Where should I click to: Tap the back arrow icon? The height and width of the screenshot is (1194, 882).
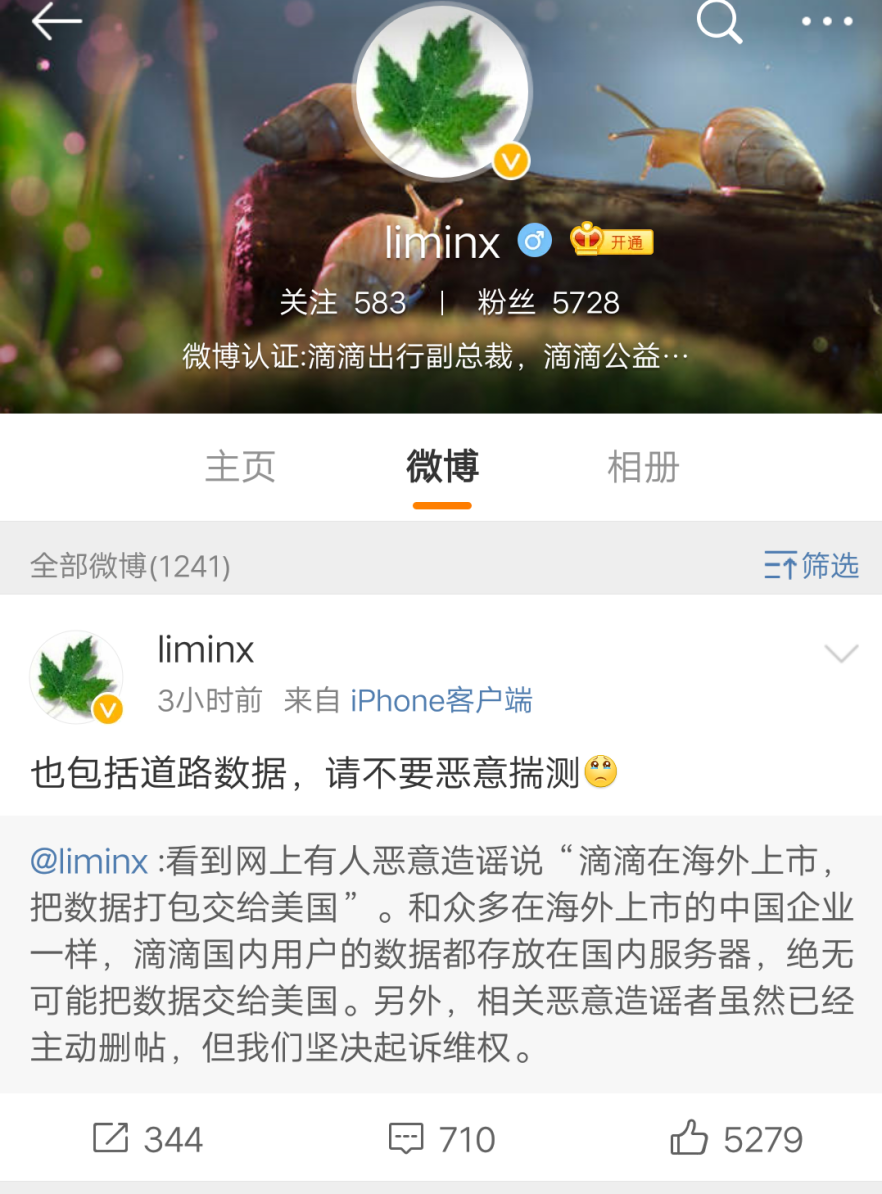[x=56, y=20]
